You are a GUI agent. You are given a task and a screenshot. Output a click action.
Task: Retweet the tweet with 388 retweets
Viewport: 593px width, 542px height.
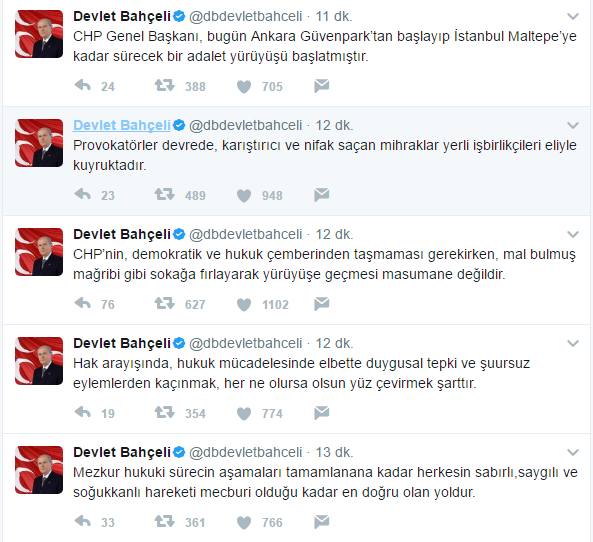165,85
